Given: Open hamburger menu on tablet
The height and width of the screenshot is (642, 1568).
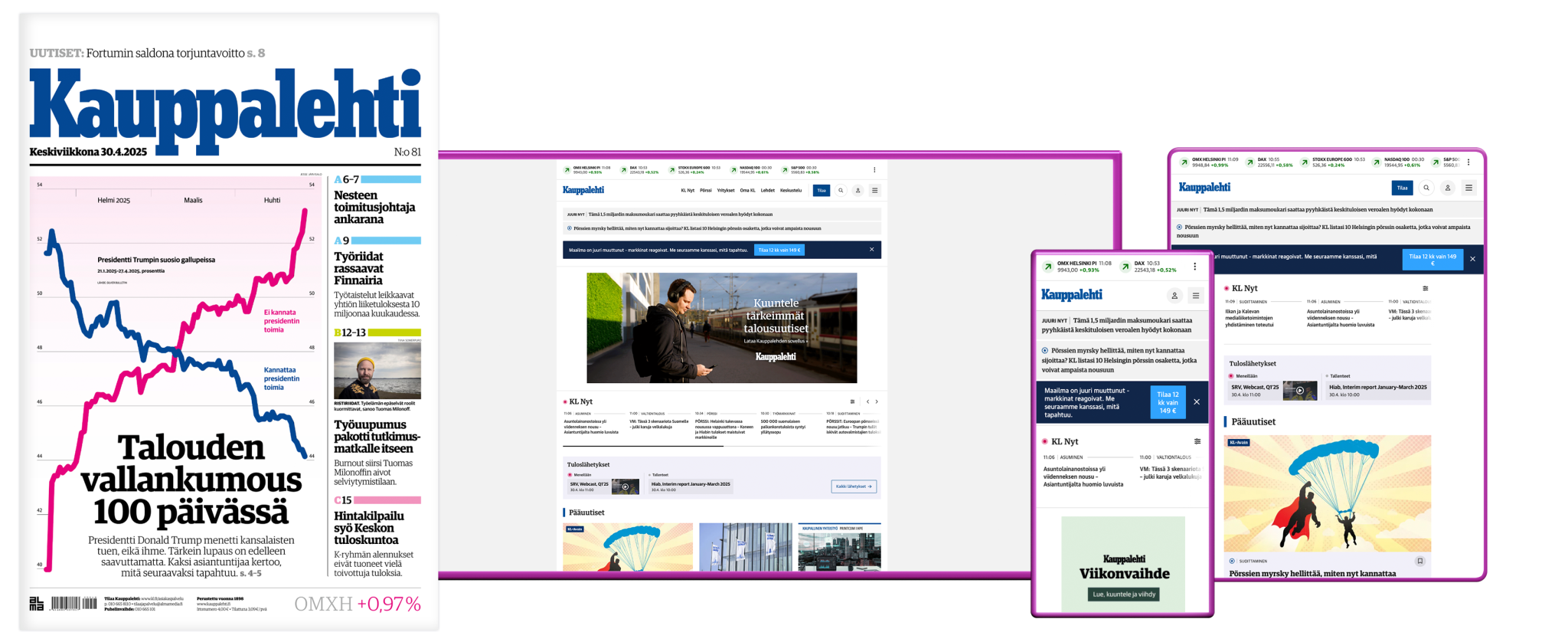Looking at the screenshot, I should [x=1468, y=188].
